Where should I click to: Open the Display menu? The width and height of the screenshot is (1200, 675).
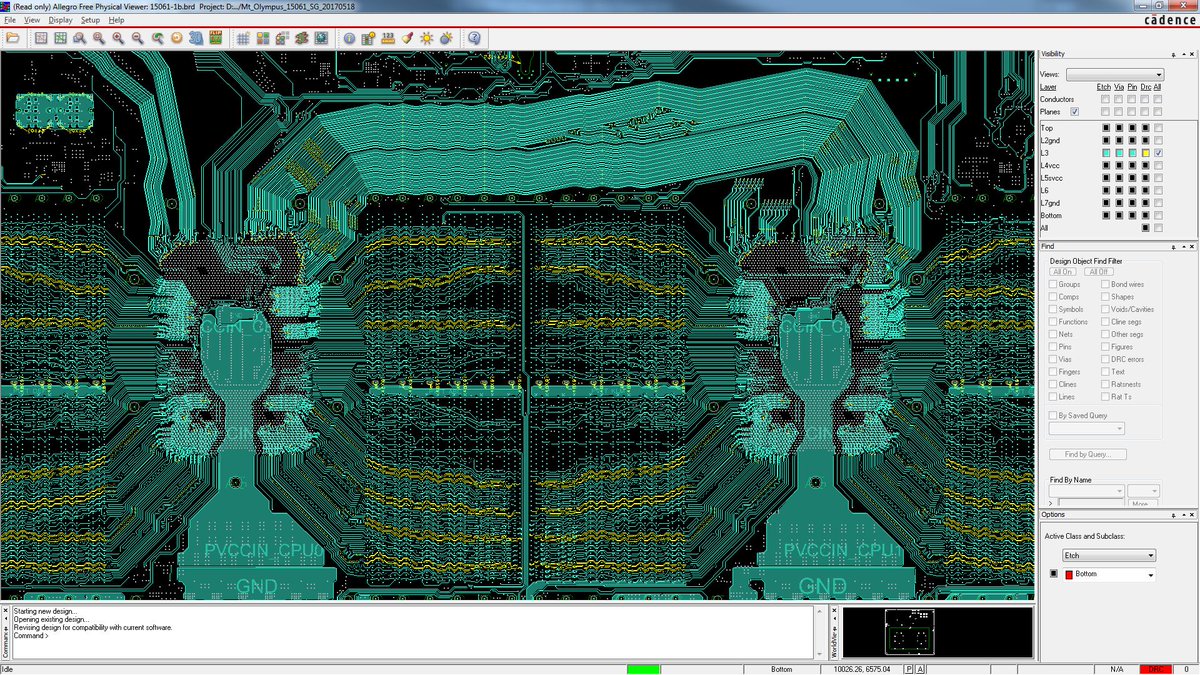(x=60, y=19)
